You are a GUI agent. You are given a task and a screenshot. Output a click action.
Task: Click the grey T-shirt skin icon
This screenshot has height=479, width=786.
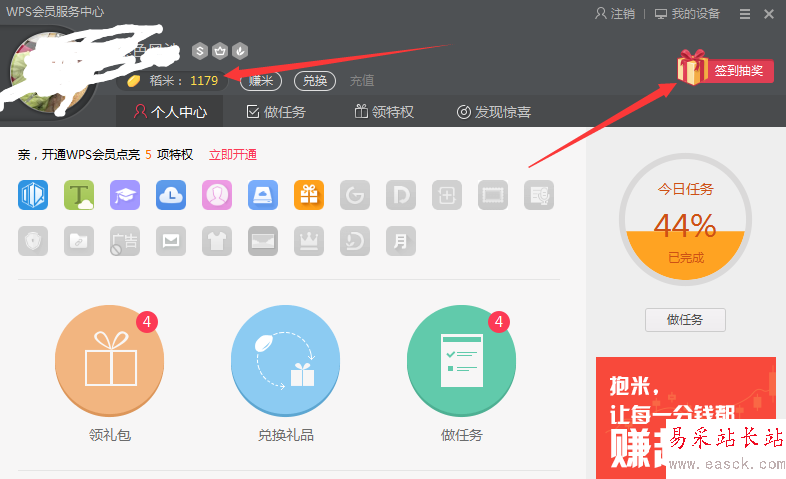(217, 241)
